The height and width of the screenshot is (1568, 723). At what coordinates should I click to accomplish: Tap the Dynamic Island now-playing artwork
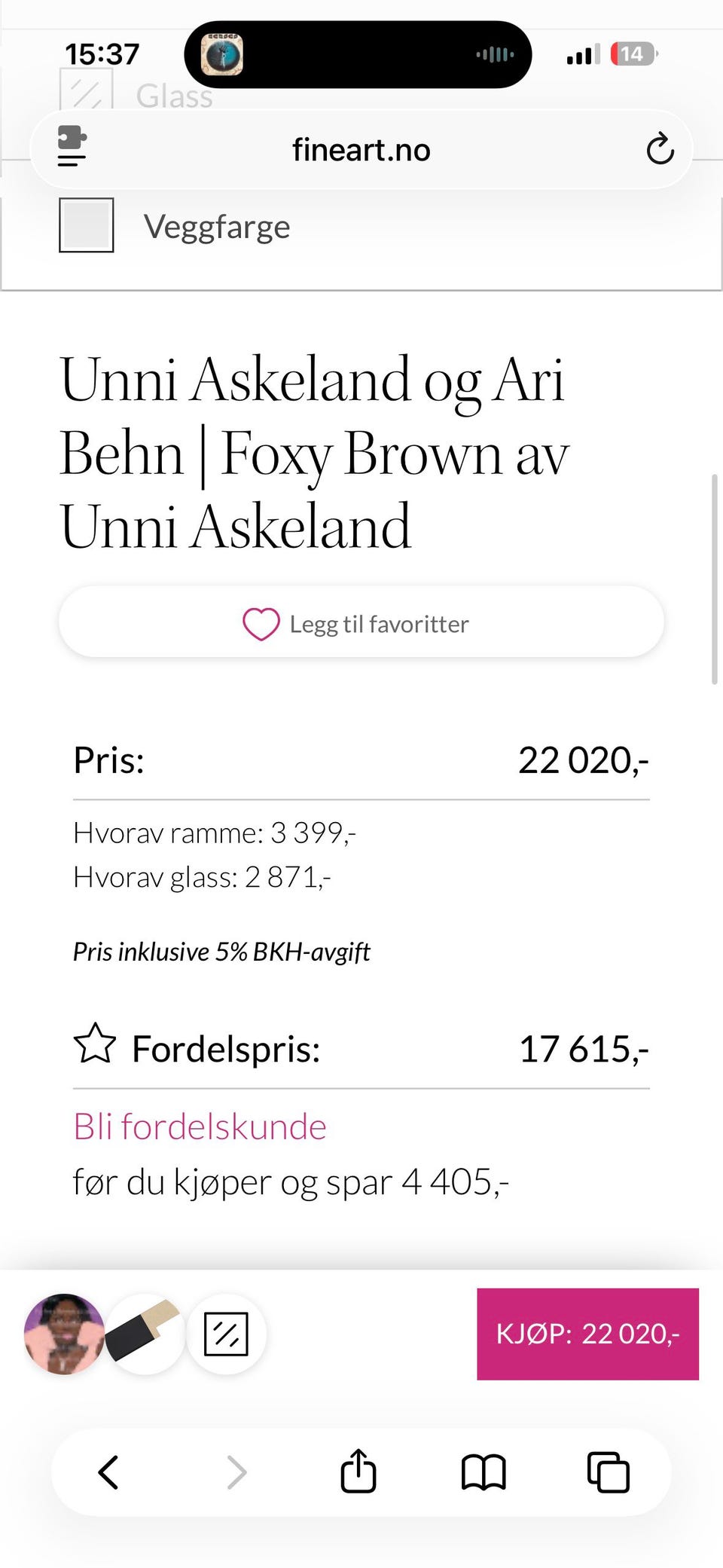[x=222, y=54]
